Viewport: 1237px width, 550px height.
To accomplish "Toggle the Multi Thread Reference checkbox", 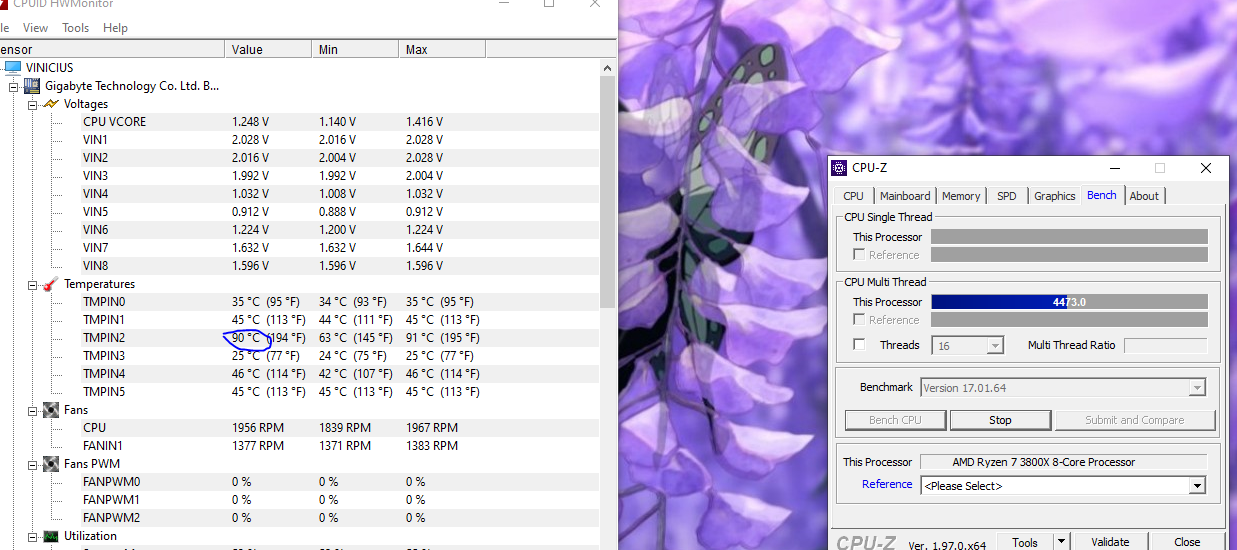I will point(859,320).
